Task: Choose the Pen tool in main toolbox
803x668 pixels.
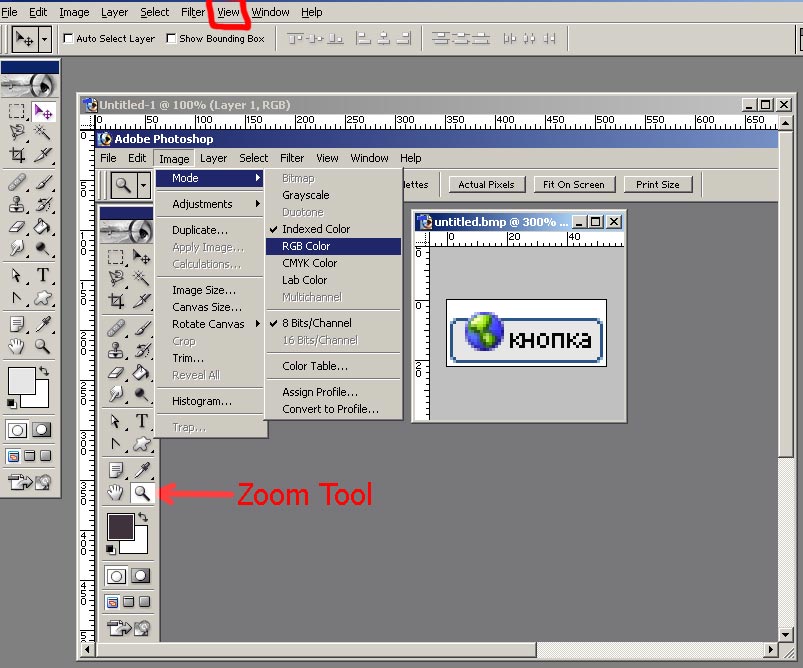Action: [16, 298]
